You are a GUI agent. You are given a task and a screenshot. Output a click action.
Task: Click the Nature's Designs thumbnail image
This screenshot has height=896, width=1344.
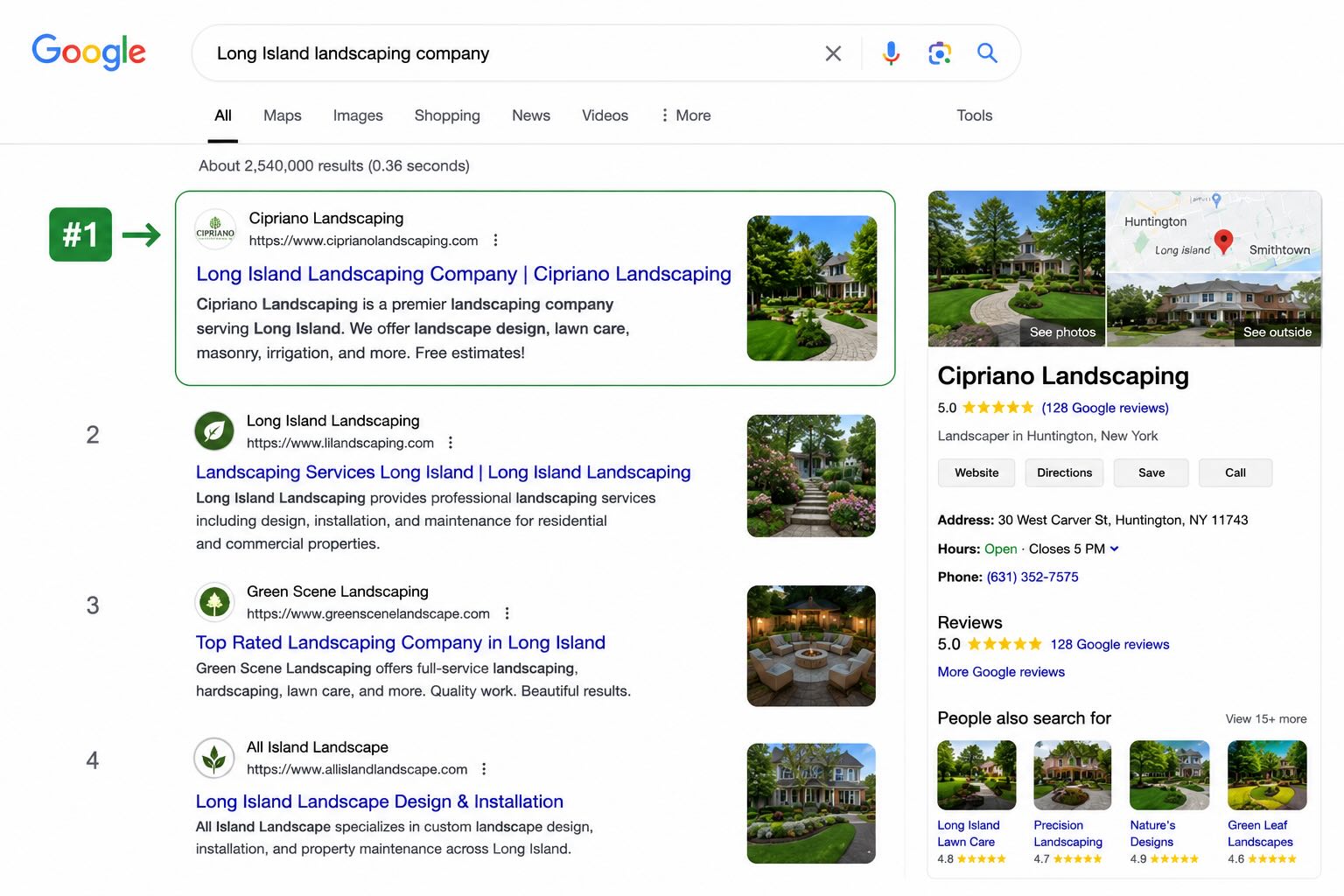click(1170, 775)
